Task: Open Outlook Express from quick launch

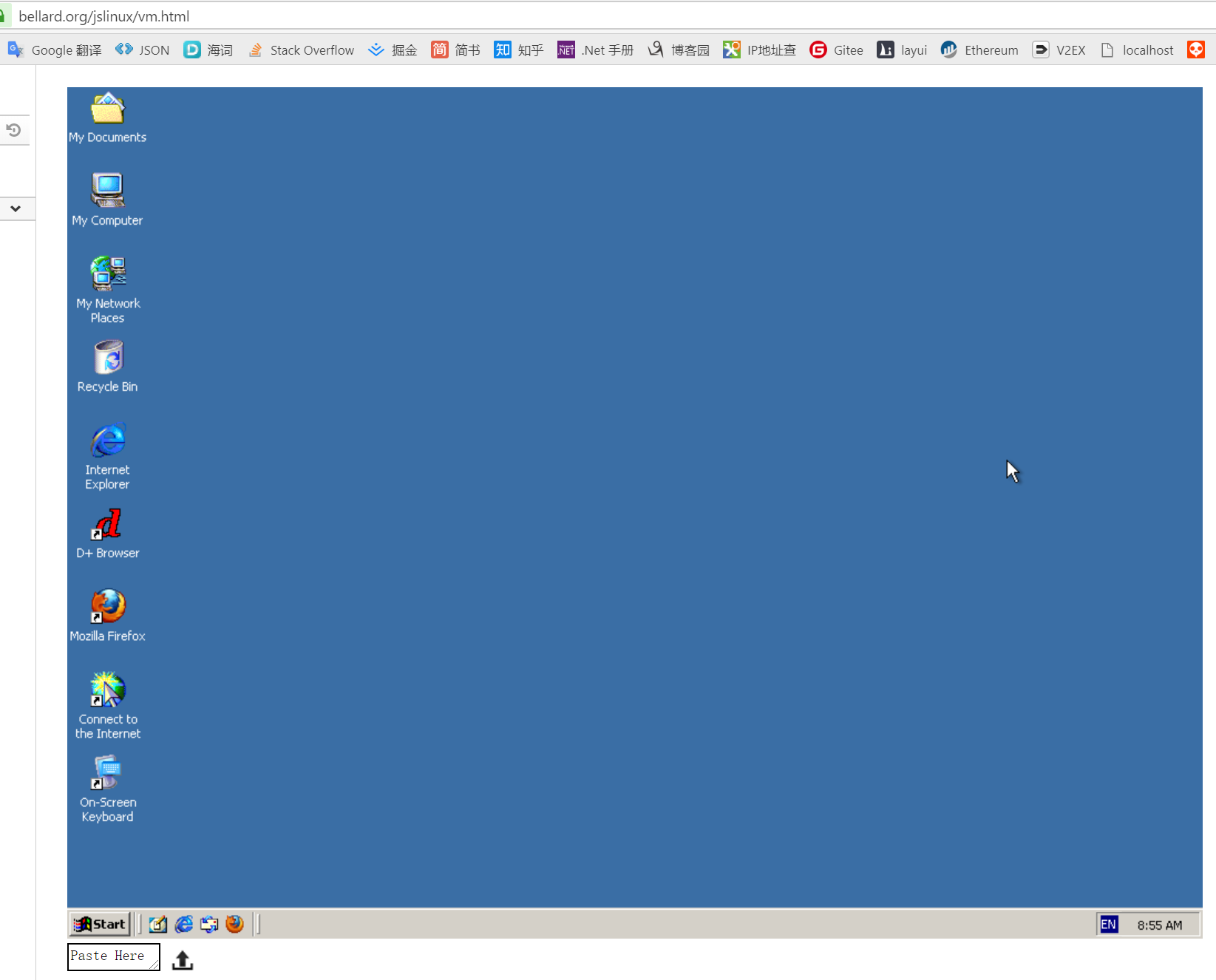Action: pyautogui.click(x=209, y=925)
